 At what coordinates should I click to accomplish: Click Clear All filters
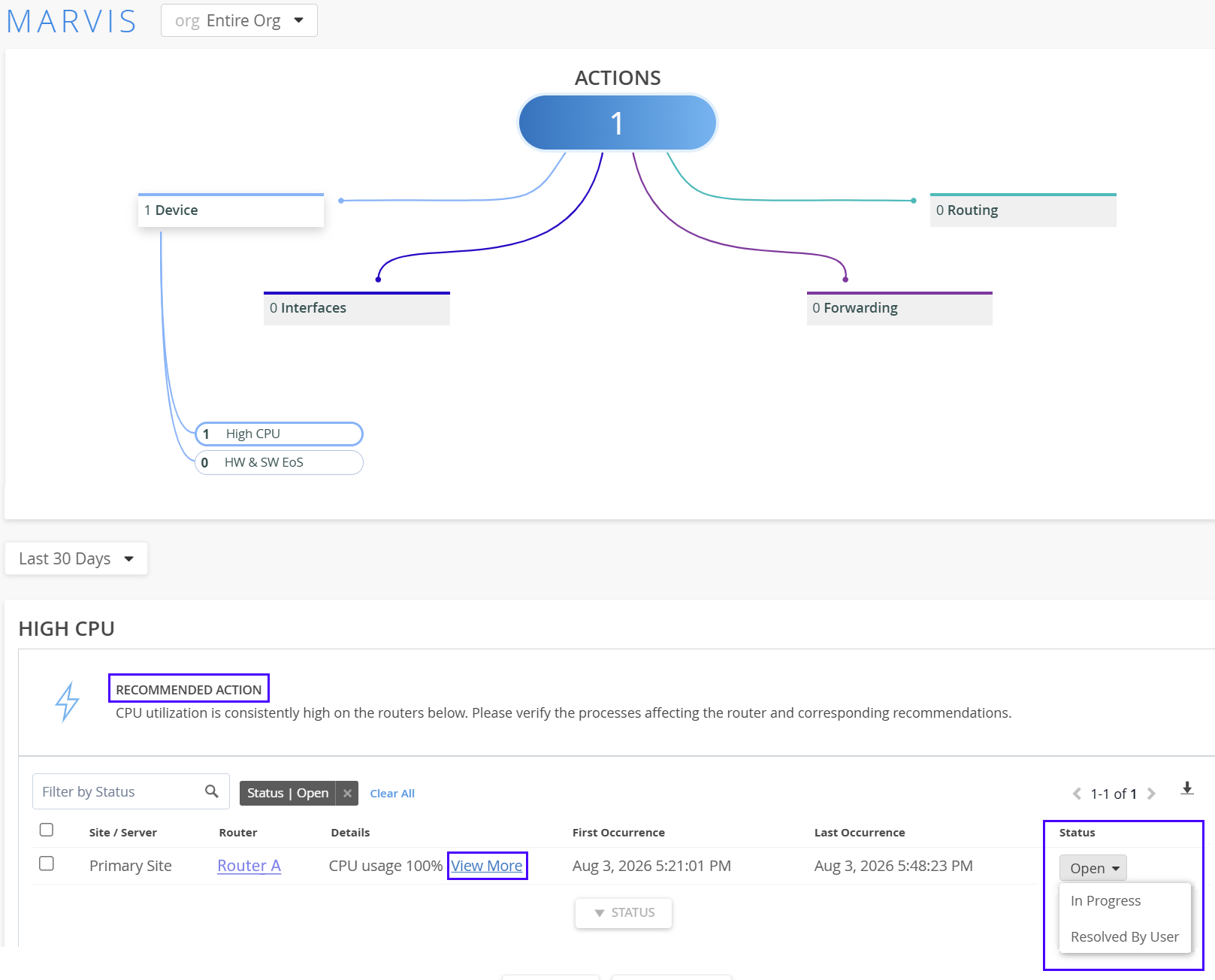[392, 794]
